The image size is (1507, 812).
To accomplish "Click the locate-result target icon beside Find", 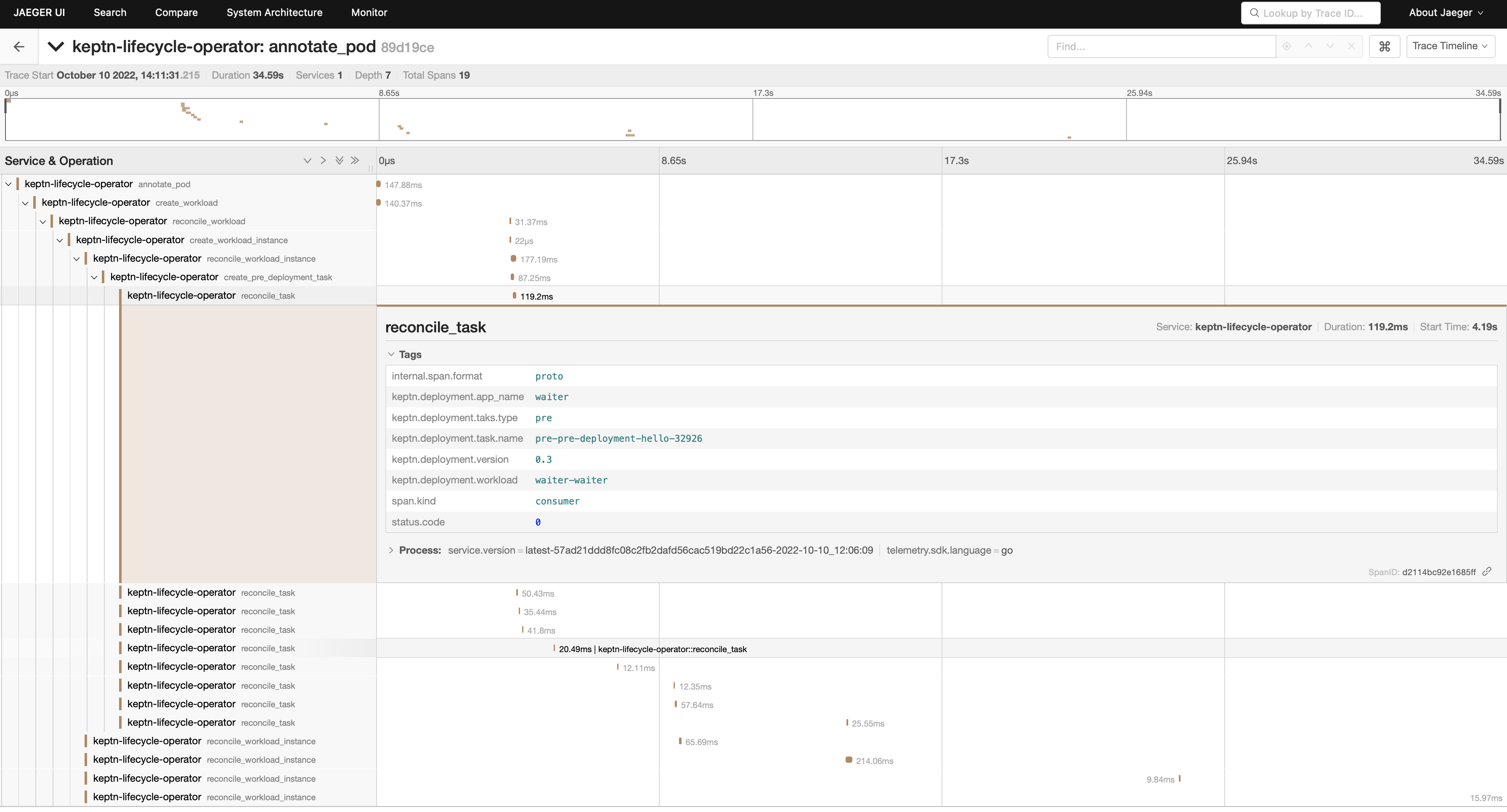I will pyautogui.click(x=1287, y=46).
